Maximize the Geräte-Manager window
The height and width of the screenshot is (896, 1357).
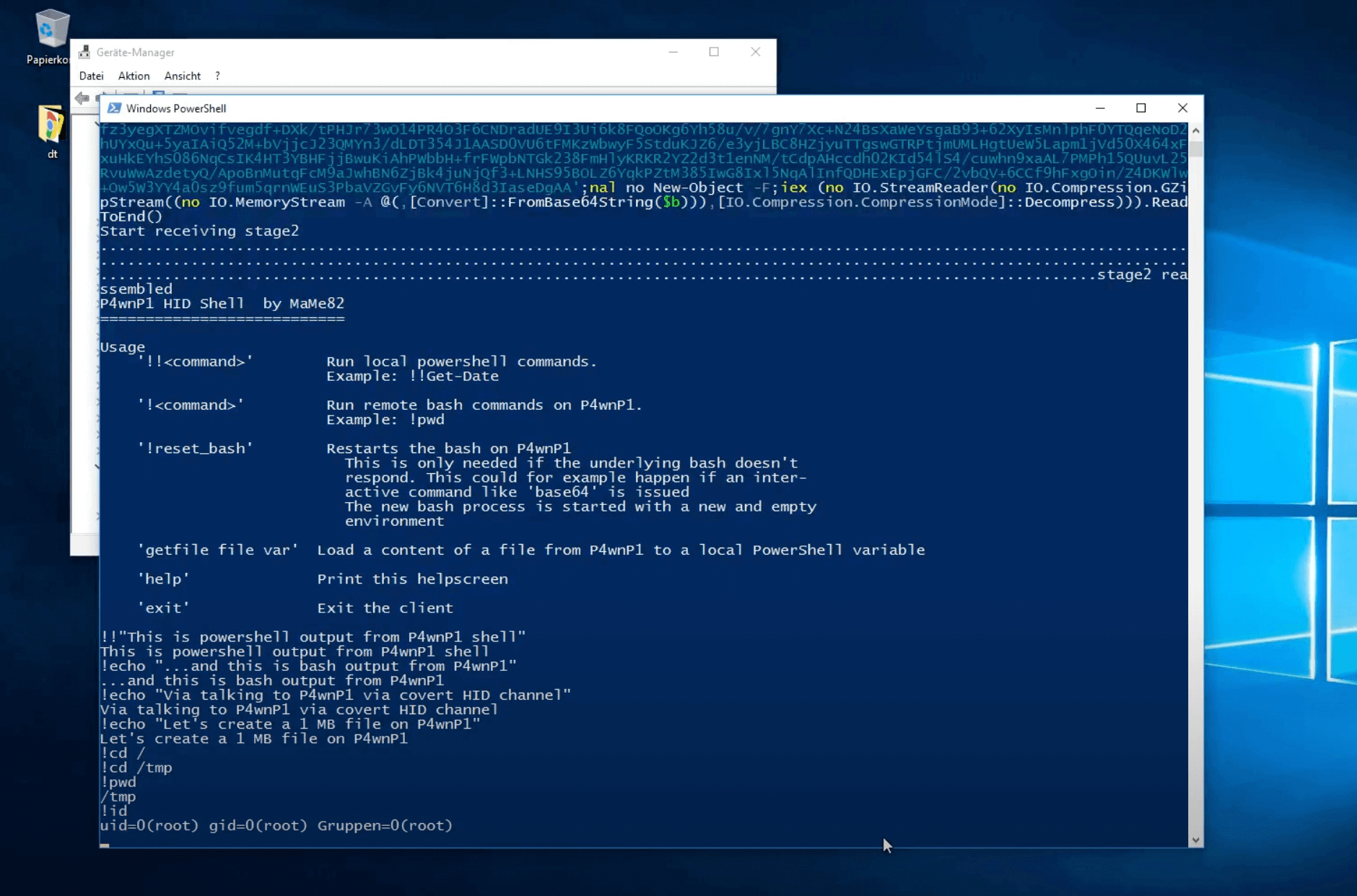pyautogui.click(x=714, y=52)
